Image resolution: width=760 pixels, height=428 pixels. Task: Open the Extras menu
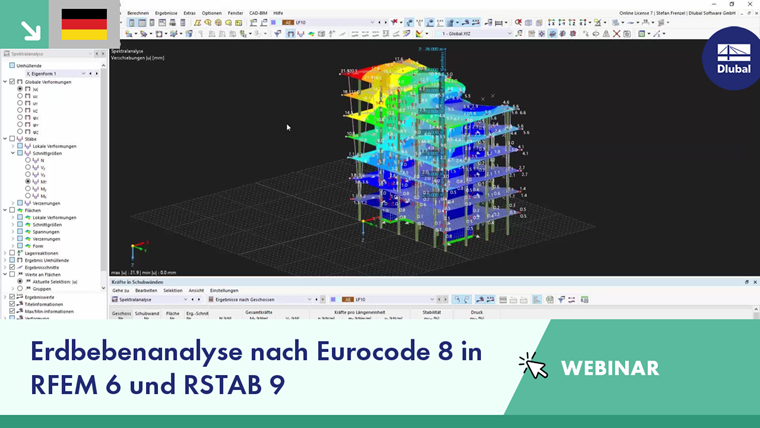click(190, 13)
